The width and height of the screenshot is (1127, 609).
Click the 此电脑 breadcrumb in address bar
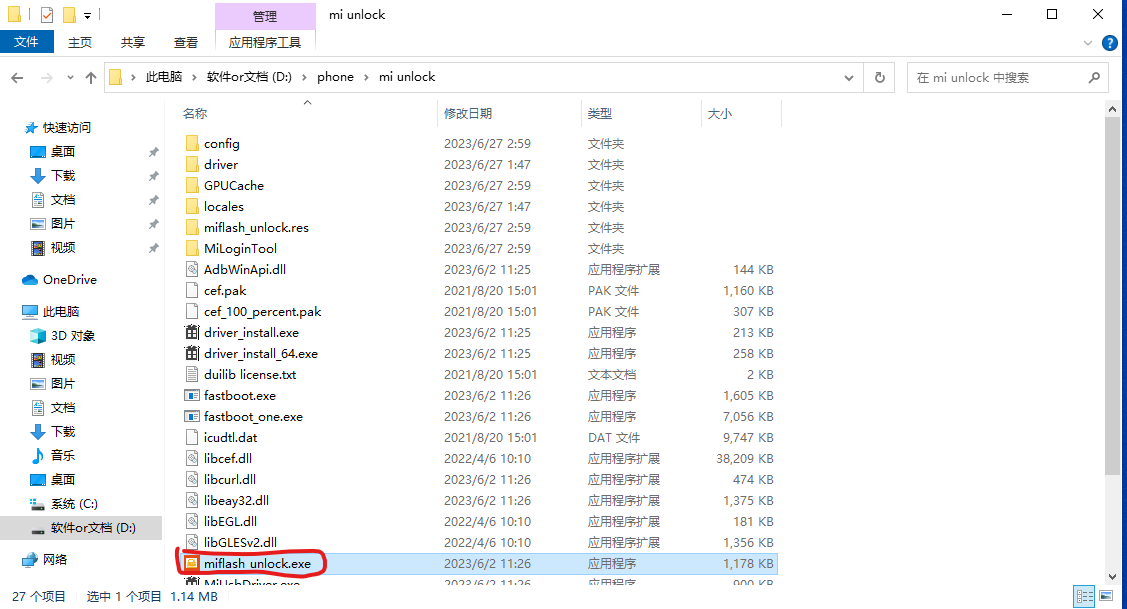point(164,77)
